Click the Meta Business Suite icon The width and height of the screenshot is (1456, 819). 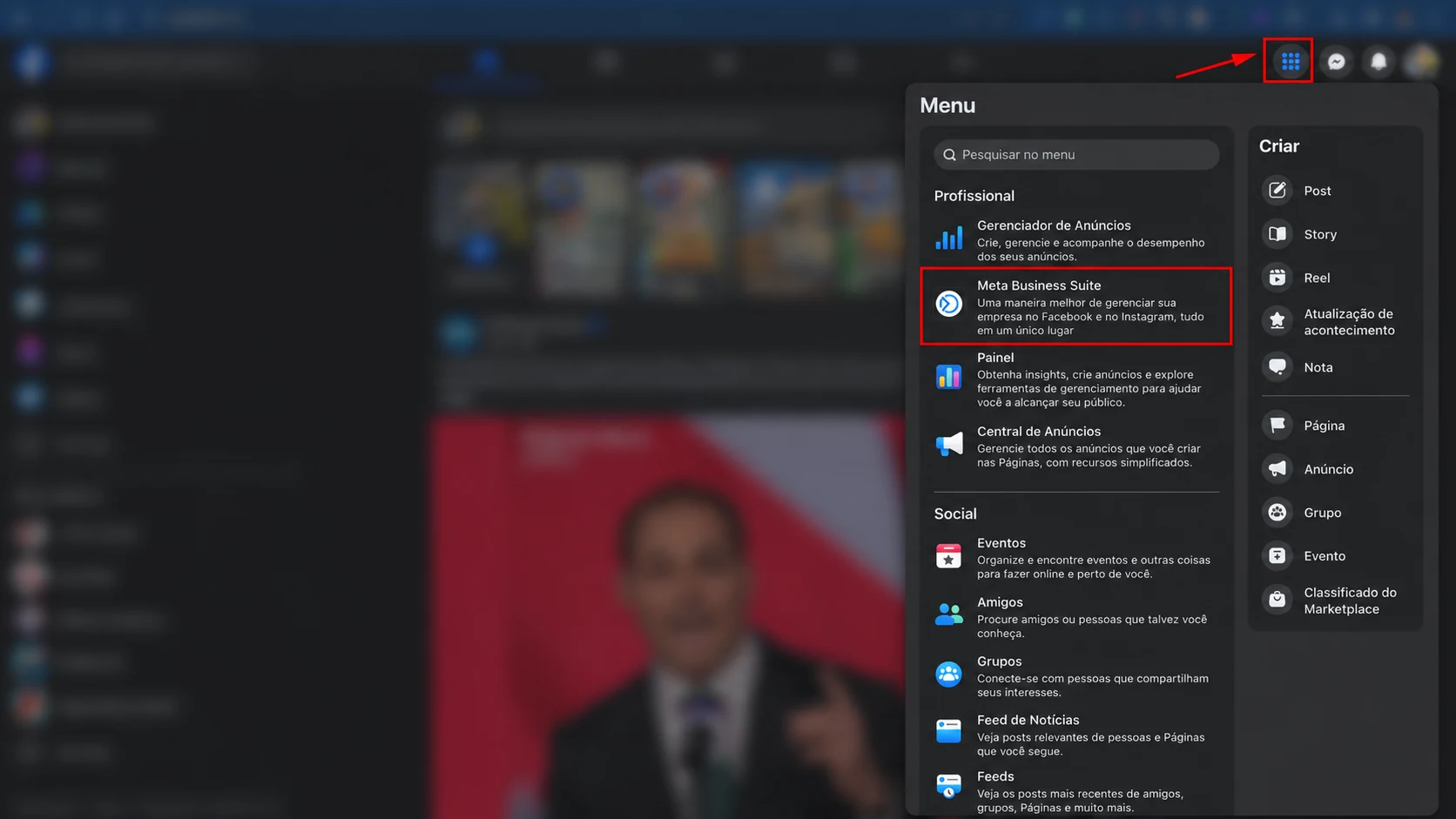pos(948,303)
